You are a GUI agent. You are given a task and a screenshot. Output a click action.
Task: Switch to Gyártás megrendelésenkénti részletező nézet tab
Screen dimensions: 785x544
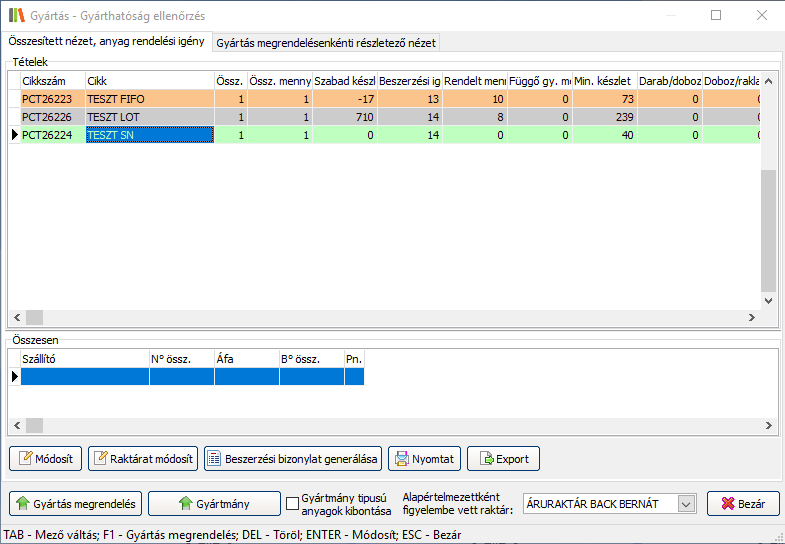click(x=326, y=43)
